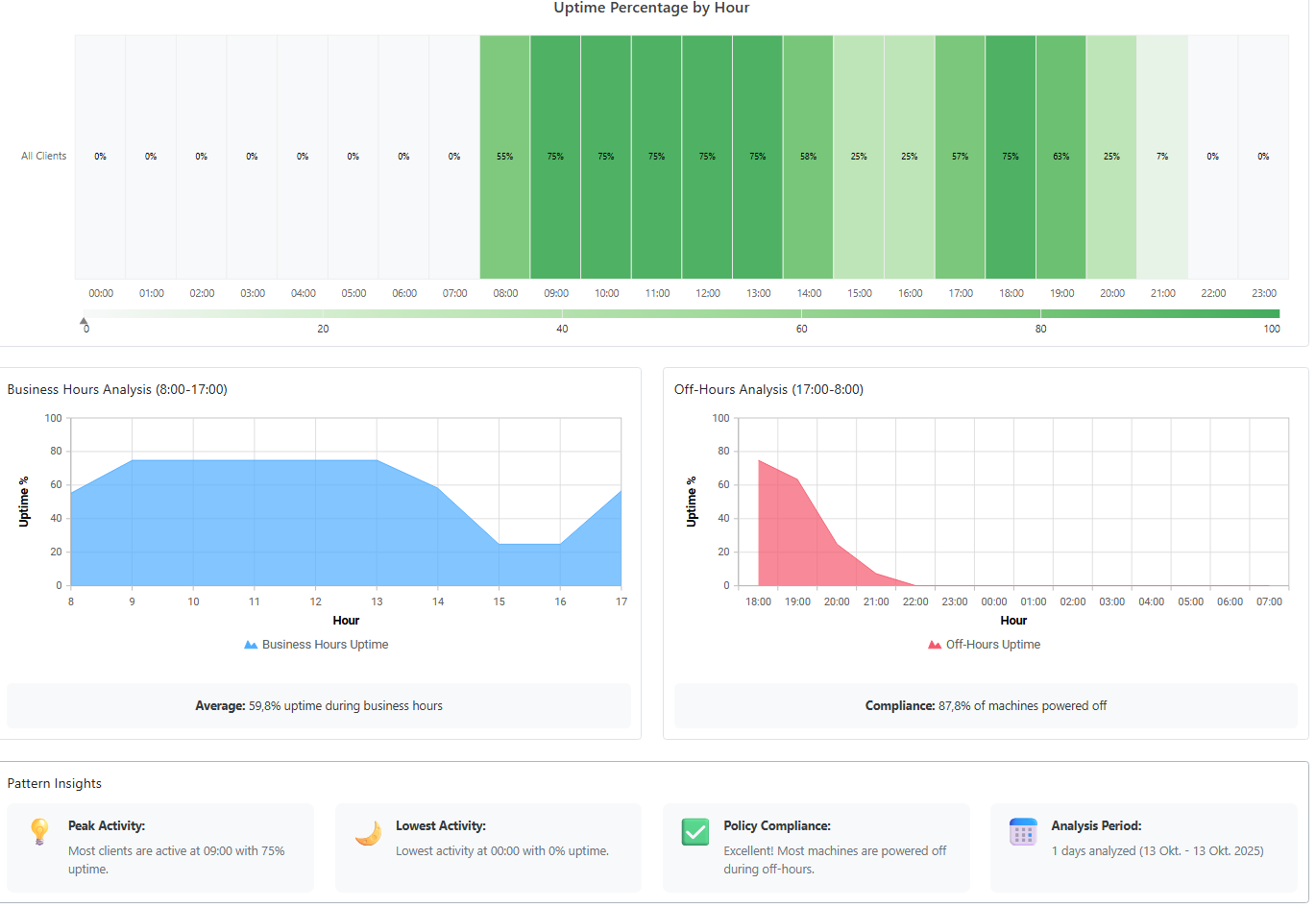Select the 09:00 heatmap cell showing 75%
This screenshot has width=1316, height=908.
[555, 156]
